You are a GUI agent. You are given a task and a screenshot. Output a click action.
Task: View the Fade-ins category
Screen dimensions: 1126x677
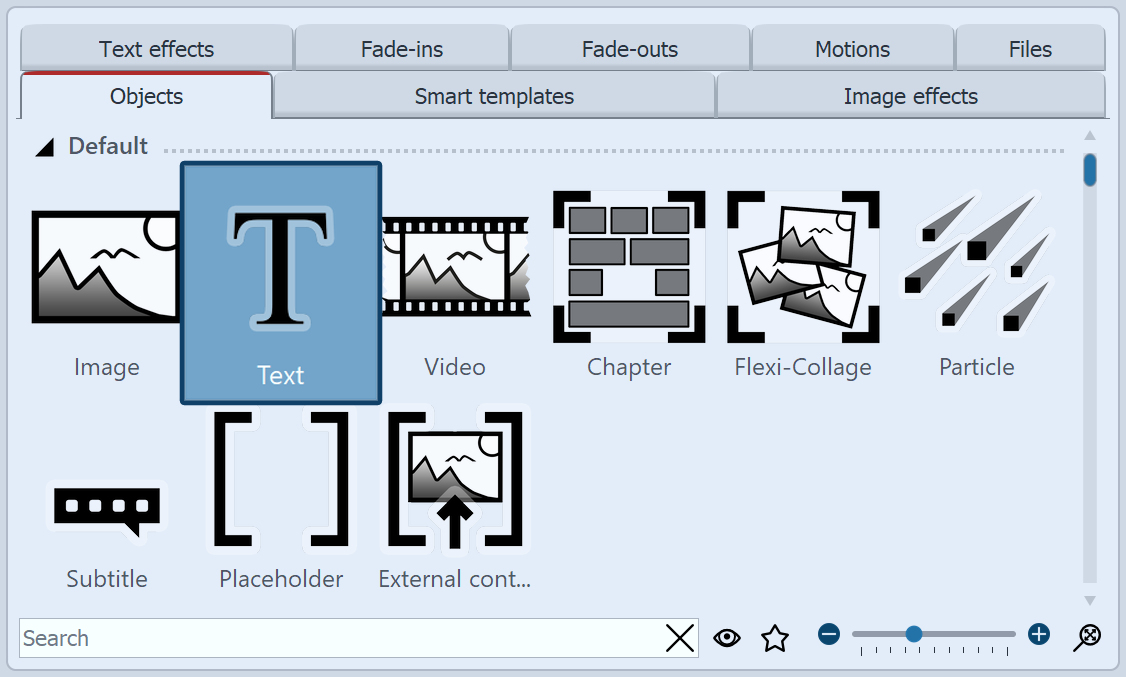coord(401,48)
